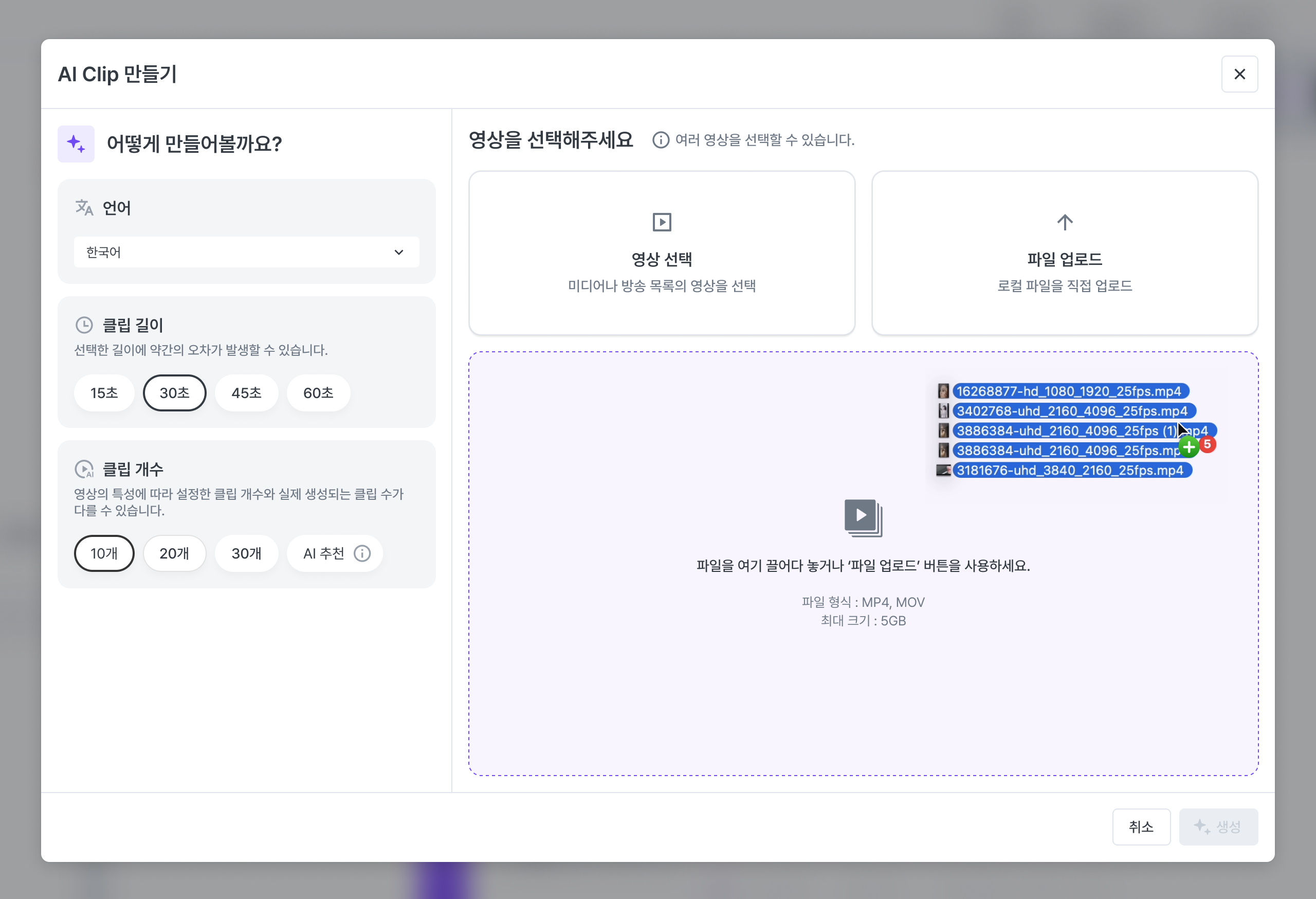
Task: Click the thumbnail of 16268877-hd_1080_1920_25fps.mp4
Action: coord(943,391)
